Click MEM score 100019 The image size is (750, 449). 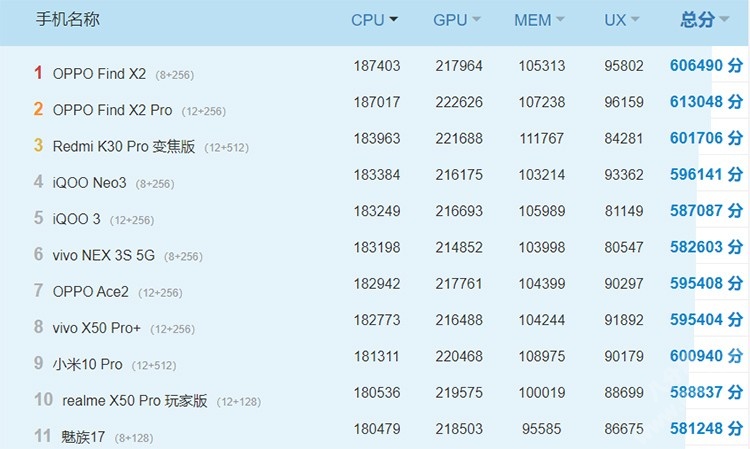click(x=542, y=393)
